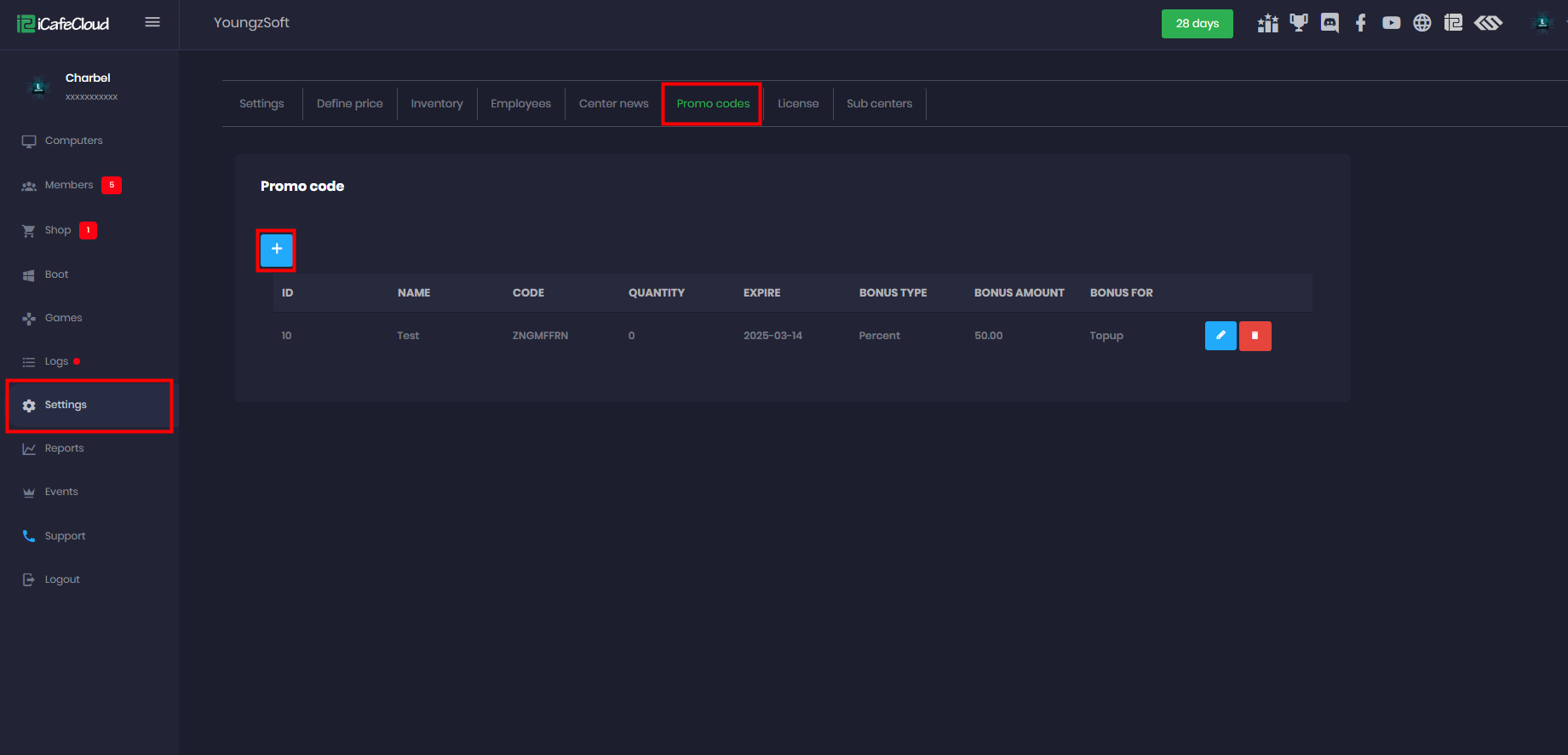Open Computers in the sidebar
The width and height of the screenshot is (1568, 755).
coord(73,141)
